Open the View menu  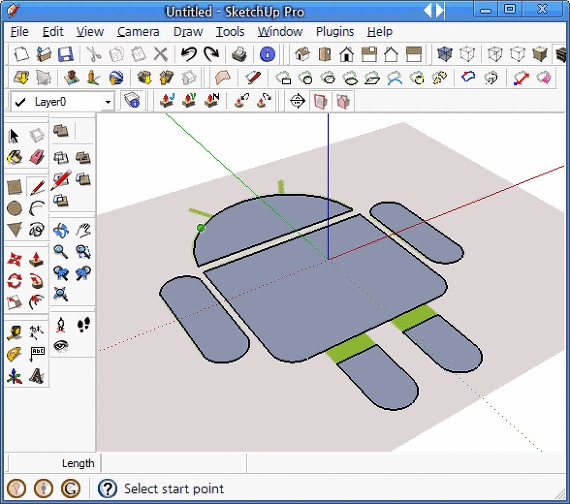pyautogui.click(x=90, y=32)
